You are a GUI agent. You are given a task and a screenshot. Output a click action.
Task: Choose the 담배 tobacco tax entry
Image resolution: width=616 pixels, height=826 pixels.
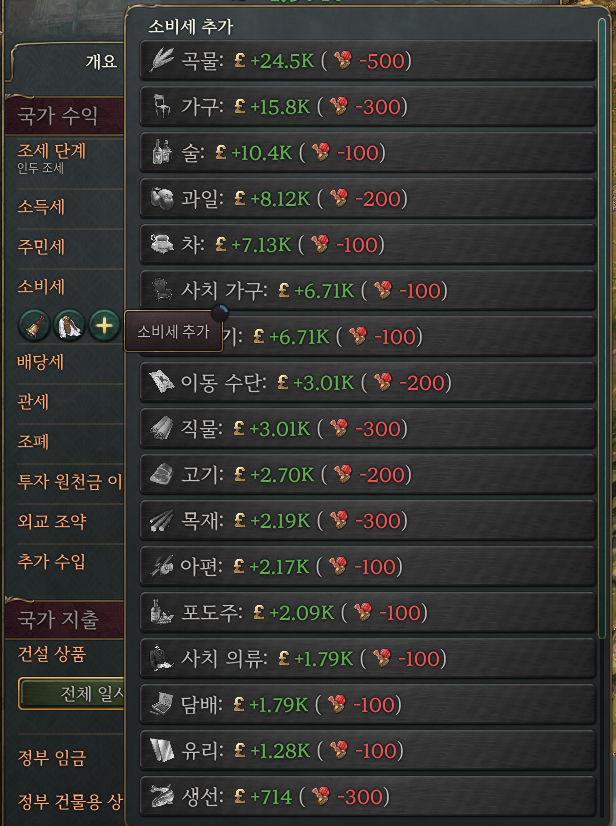368,704
